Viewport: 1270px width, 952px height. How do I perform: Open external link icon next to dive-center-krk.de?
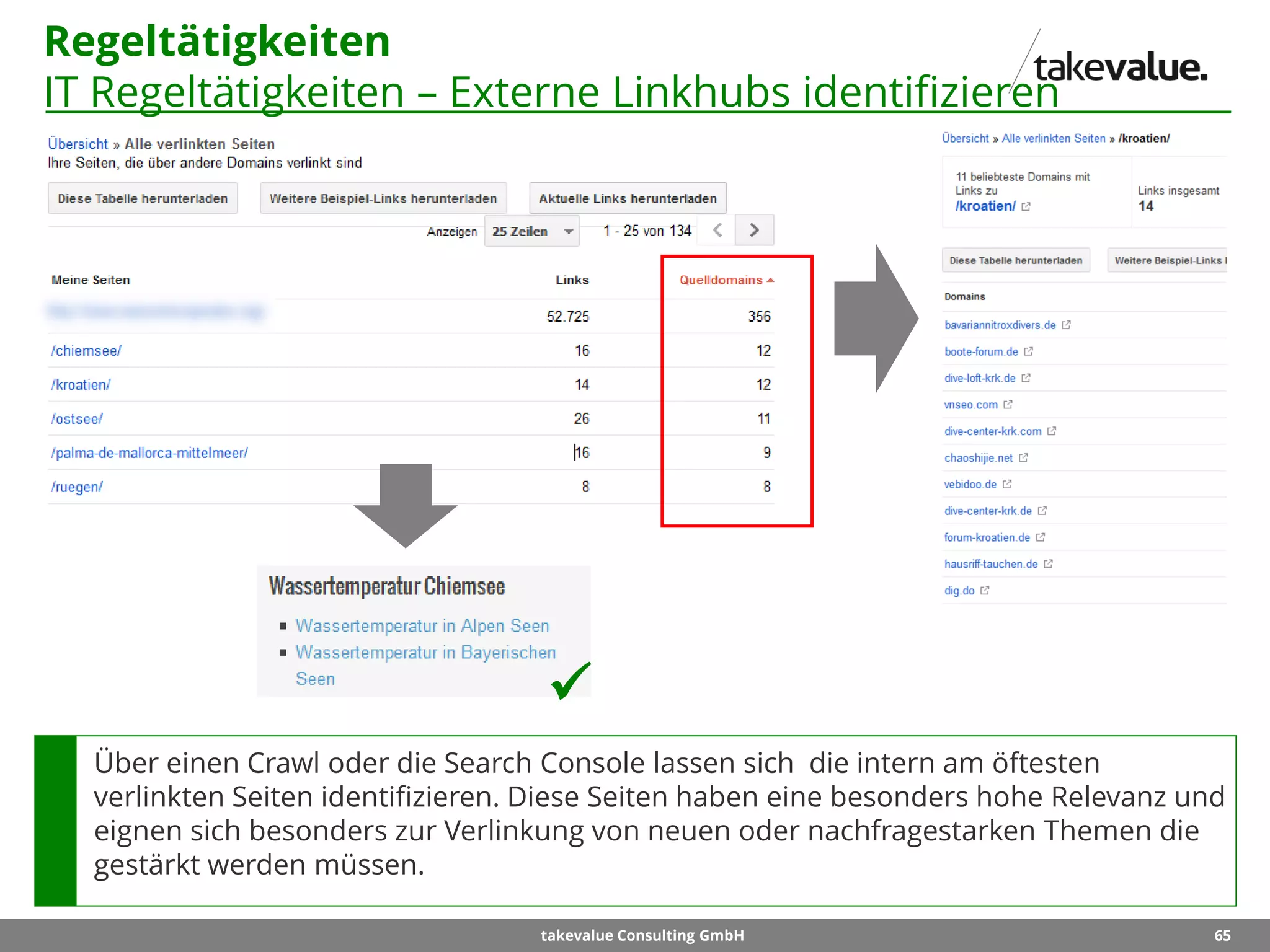click(x=1042, y=511)
